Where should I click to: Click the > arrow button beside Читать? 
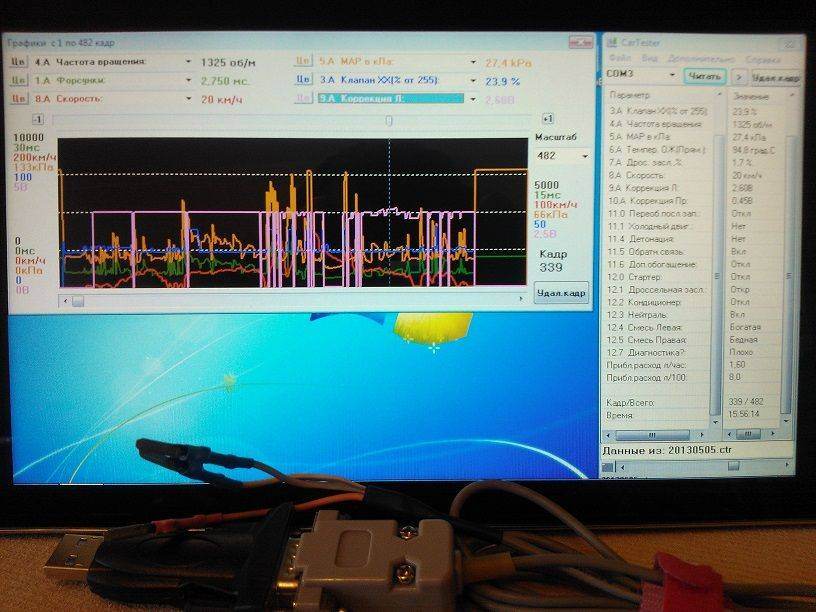coord(738,76)
